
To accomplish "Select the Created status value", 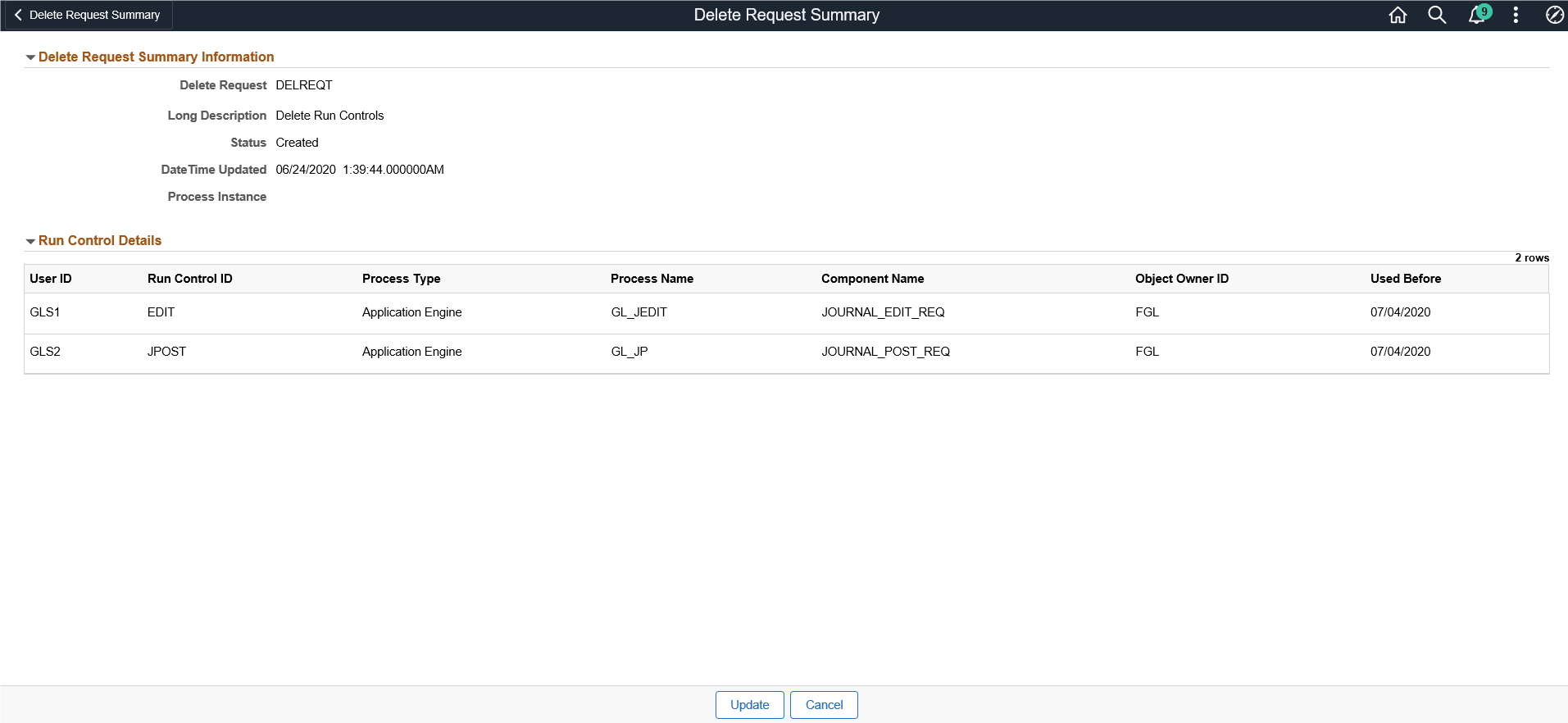I will point(297,143).
